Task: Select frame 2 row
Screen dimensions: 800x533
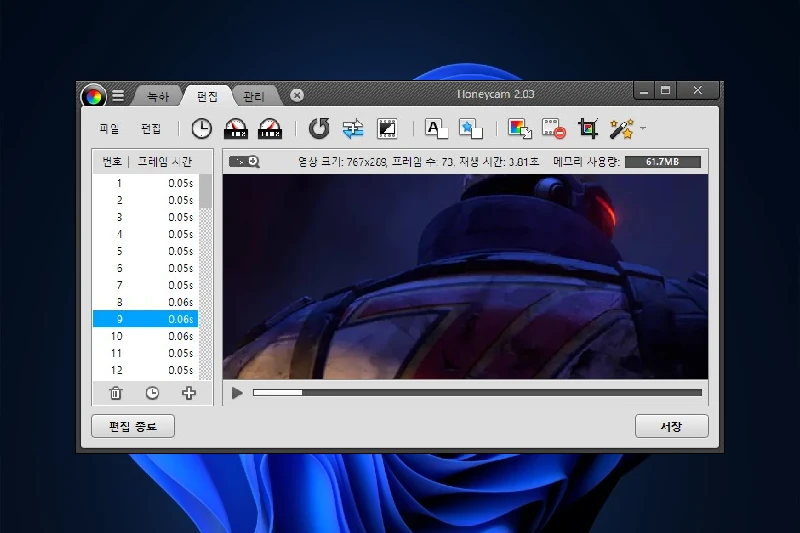Action: pos(145,200)
